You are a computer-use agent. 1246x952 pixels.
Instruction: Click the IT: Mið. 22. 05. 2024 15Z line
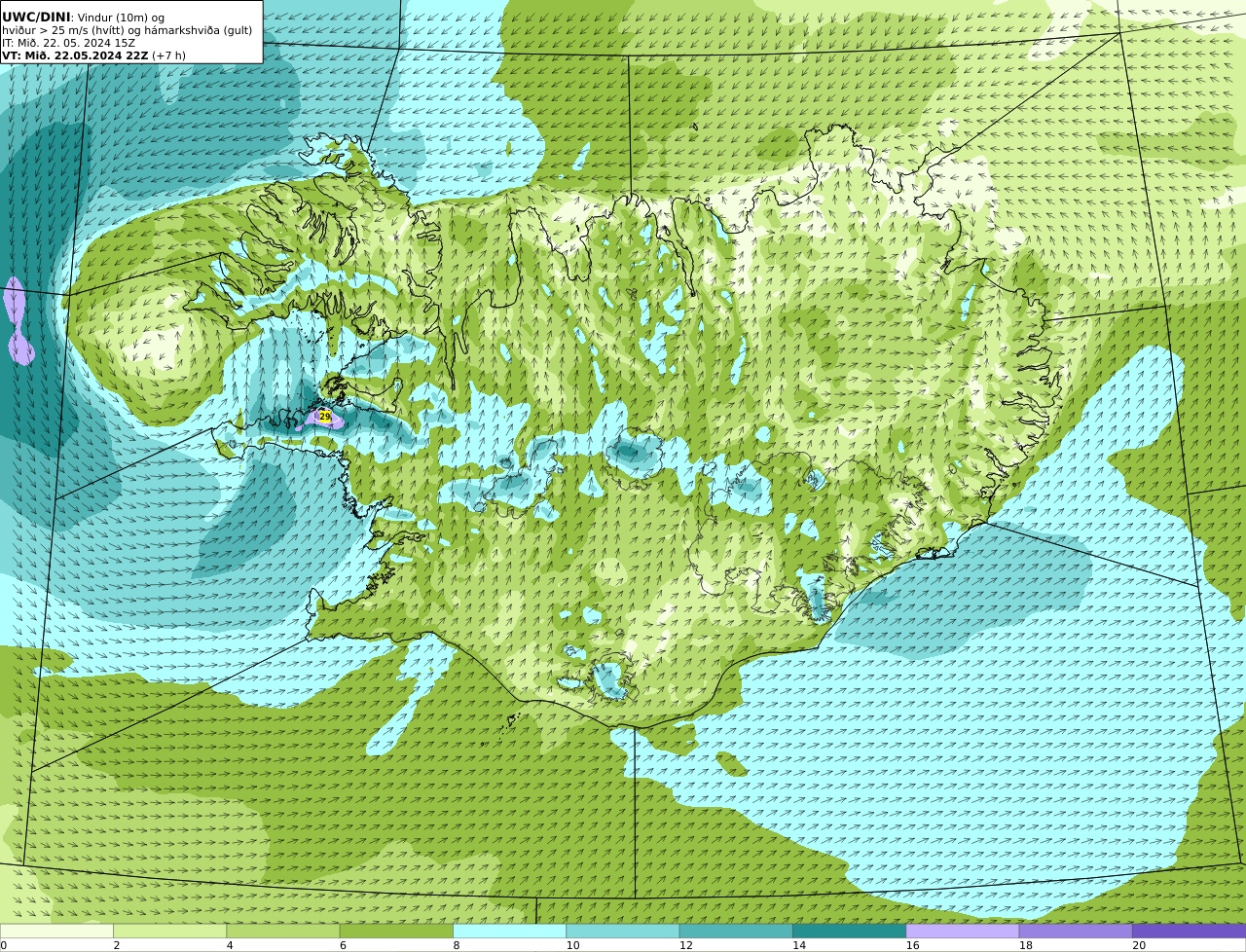[69, 43]
